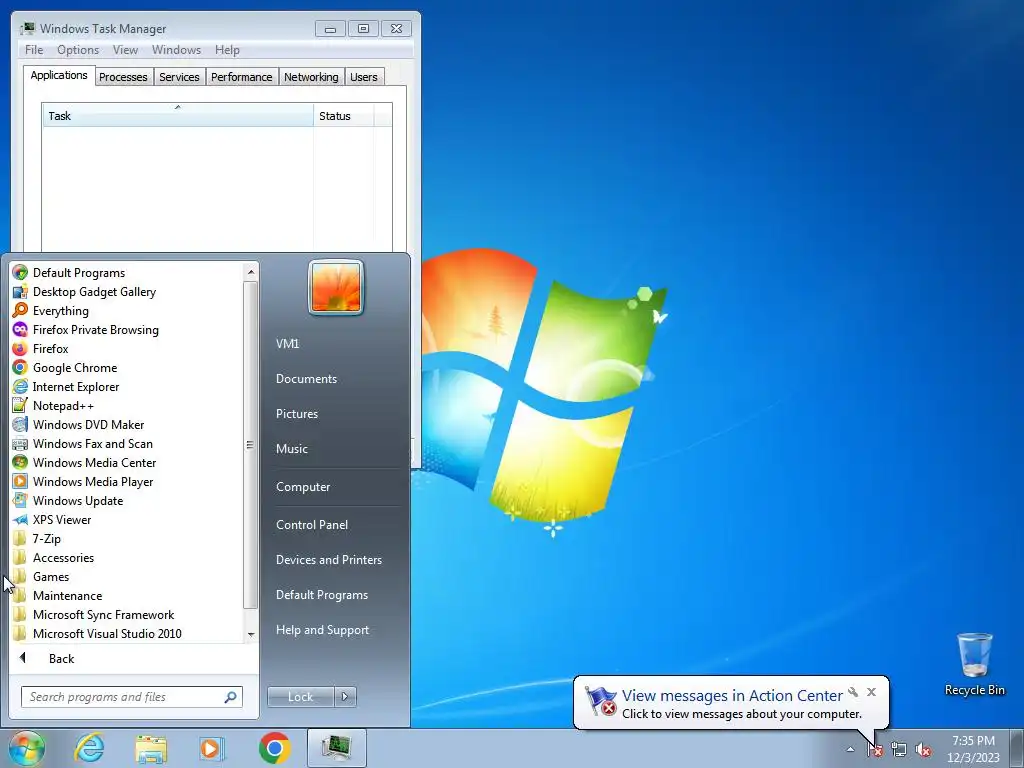Viewport: 1024px width, 768px height.
Task: Open Chrome from the taskbar
Action: [x=274, y=748]
